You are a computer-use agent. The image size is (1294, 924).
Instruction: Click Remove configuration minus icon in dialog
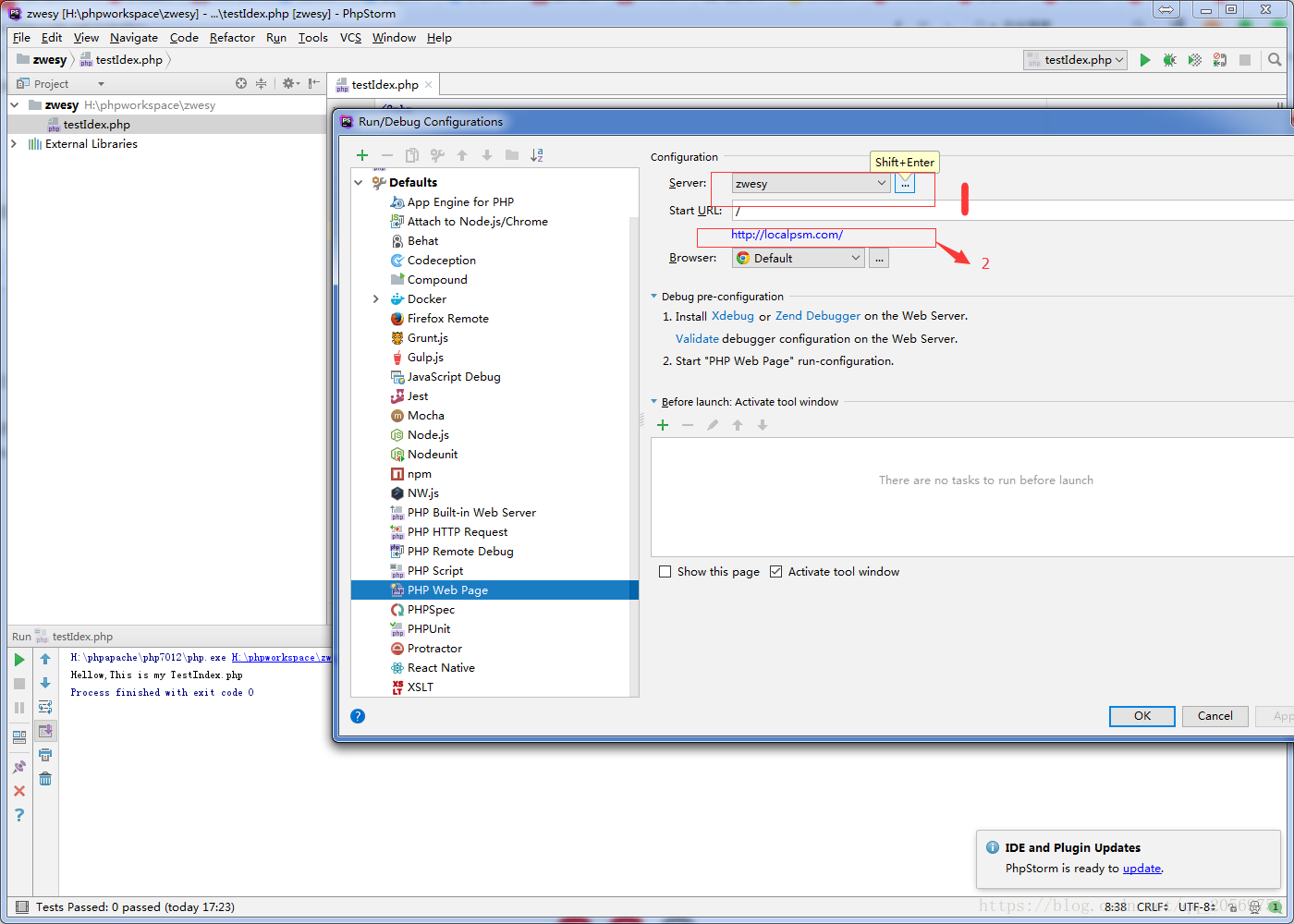[x=387, y=155]
